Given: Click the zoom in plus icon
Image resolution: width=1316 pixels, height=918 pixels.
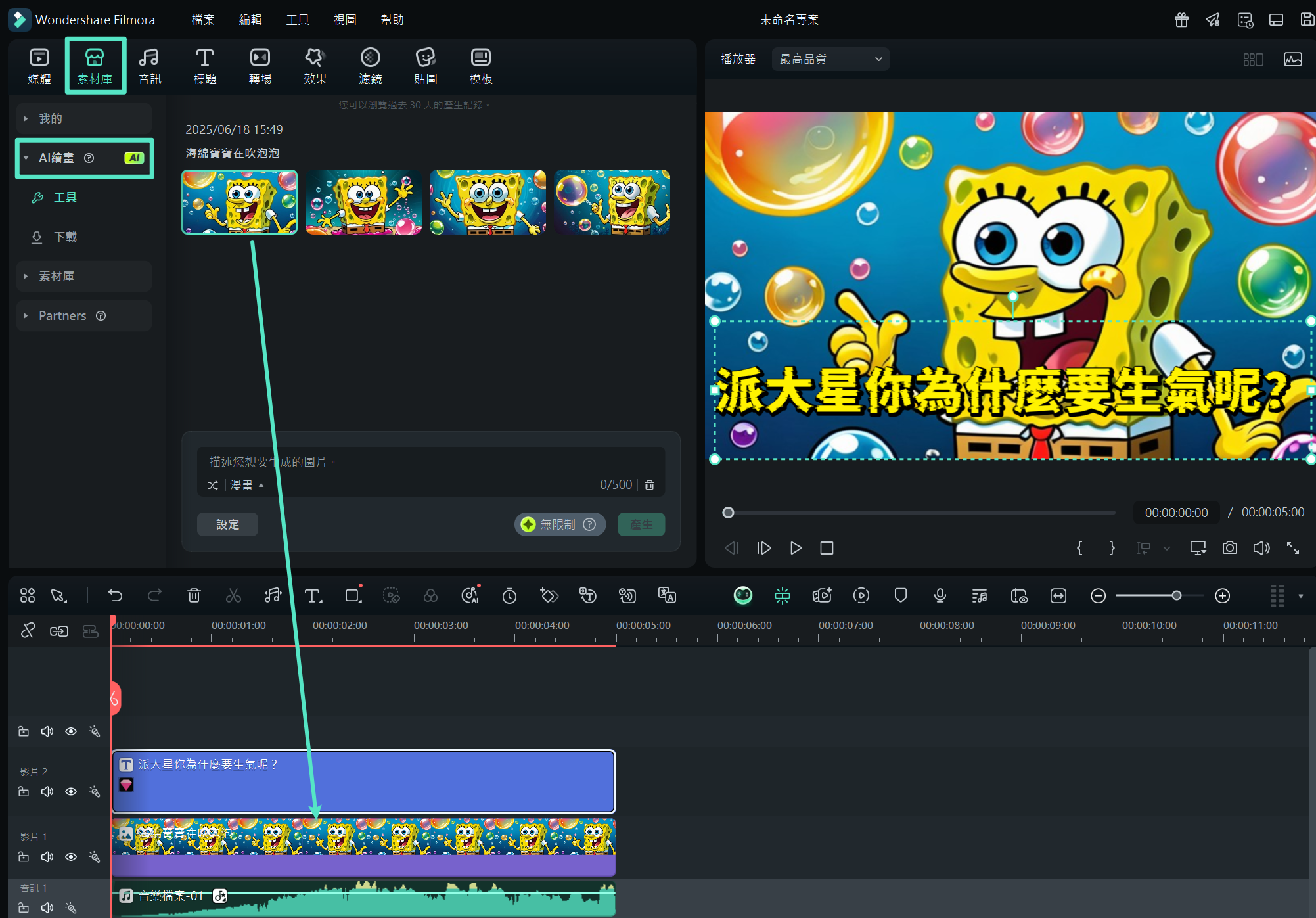Looking at the screenshot, I should pyautogui.click(x=1222, y=595).
